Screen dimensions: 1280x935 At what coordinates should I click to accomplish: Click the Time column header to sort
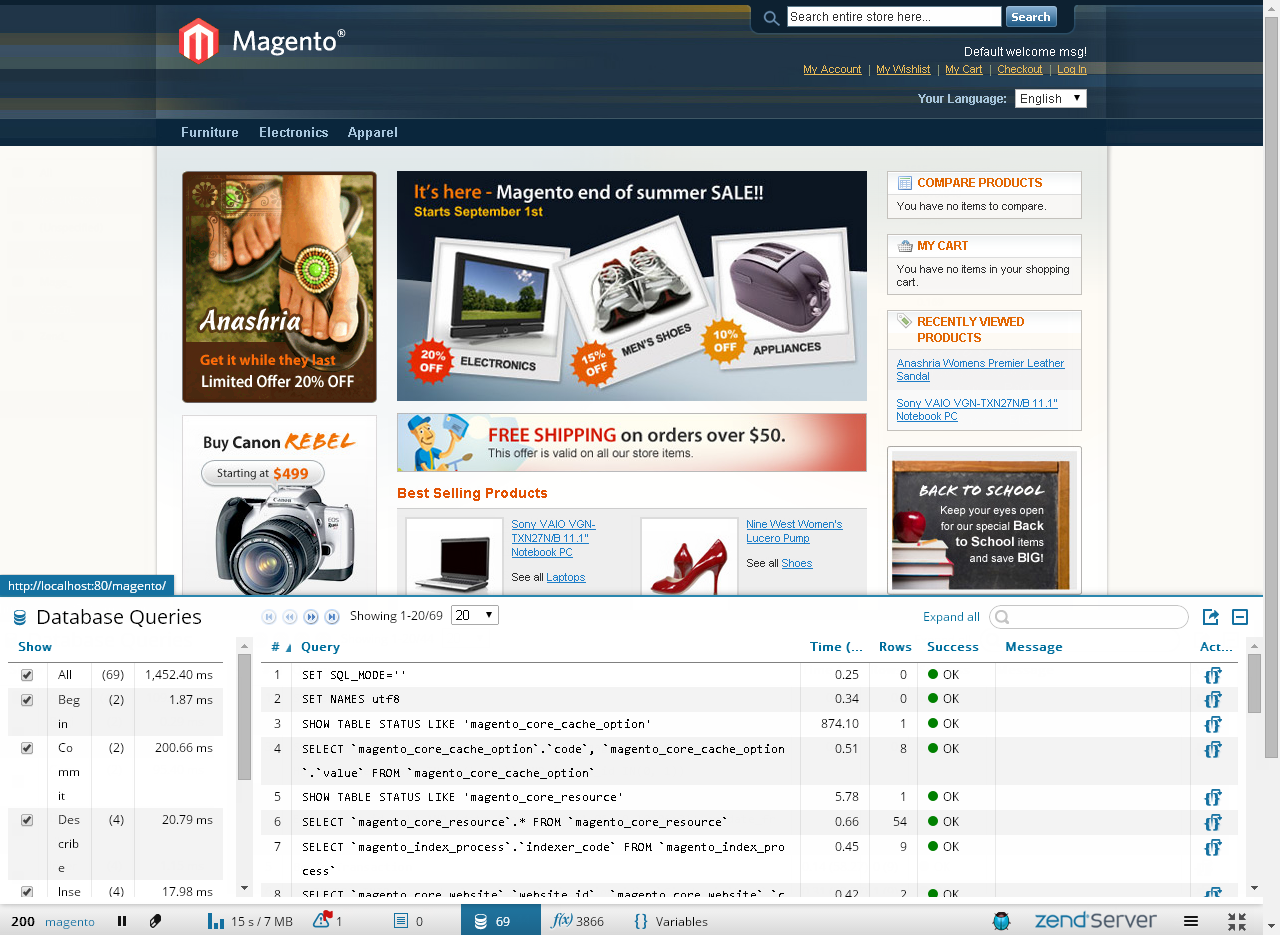835,647
